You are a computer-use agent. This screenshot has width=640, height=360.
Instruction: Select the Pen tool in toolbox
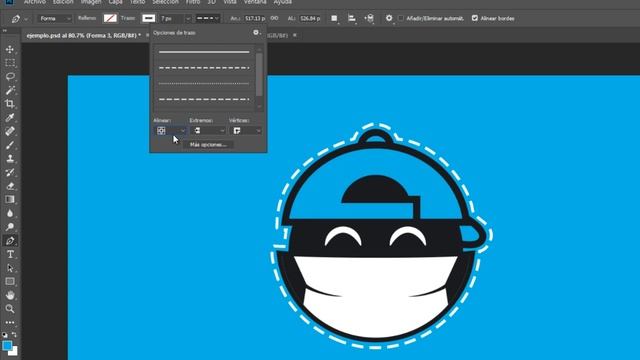point(10,240)
